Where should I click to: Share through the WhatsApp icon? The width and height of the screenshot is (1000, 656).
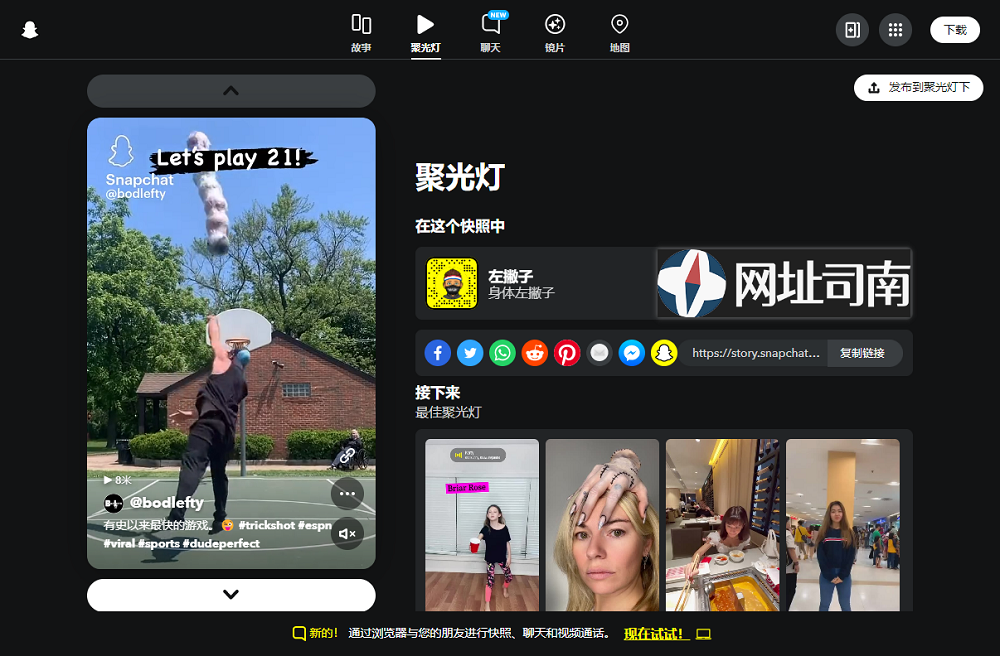coord(502,353)
